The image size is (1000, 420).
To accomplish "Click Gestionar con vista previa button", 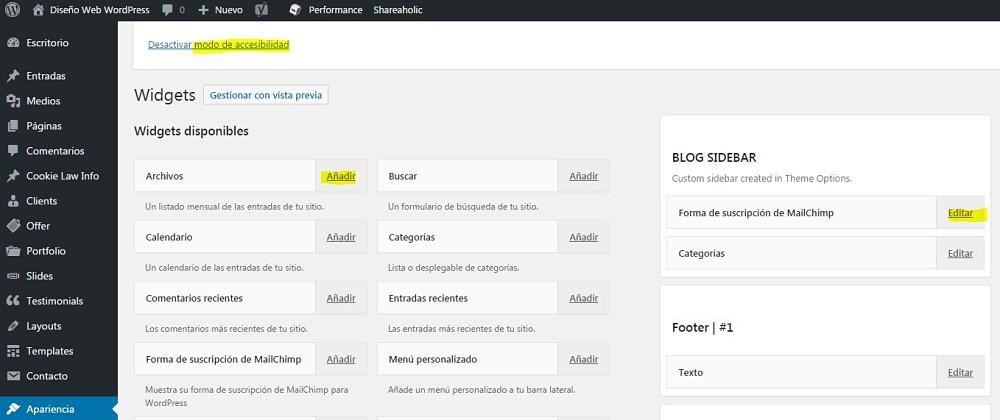I will 266,95.
